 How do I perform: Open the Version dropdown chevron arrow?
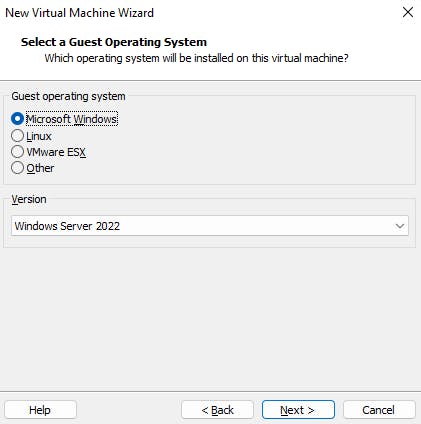click(x=400, y=226)
